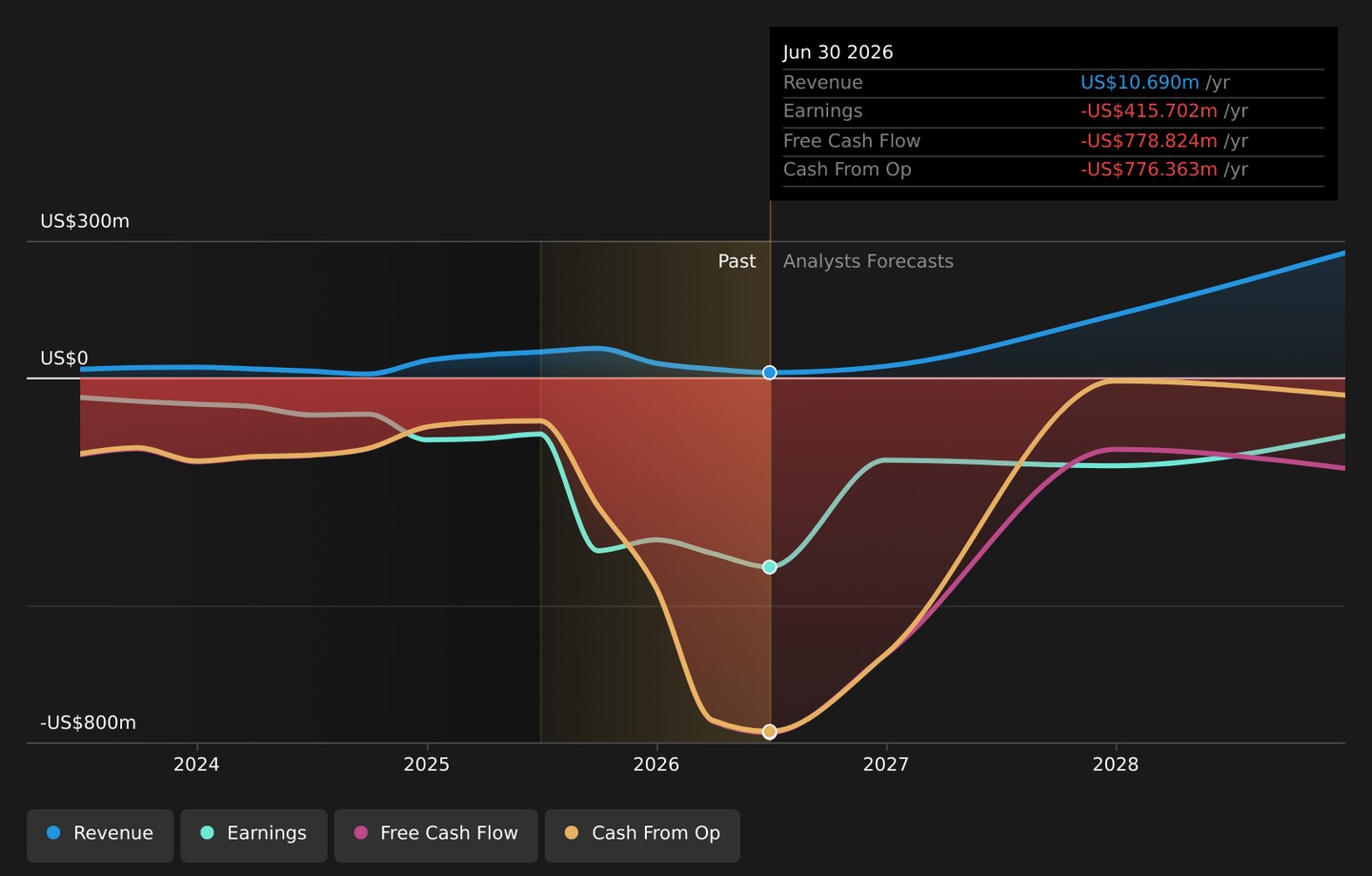Toggle the Cash From Op legend button
The width and height of the screenshot is (1372, 876).
tap(642, 835)
